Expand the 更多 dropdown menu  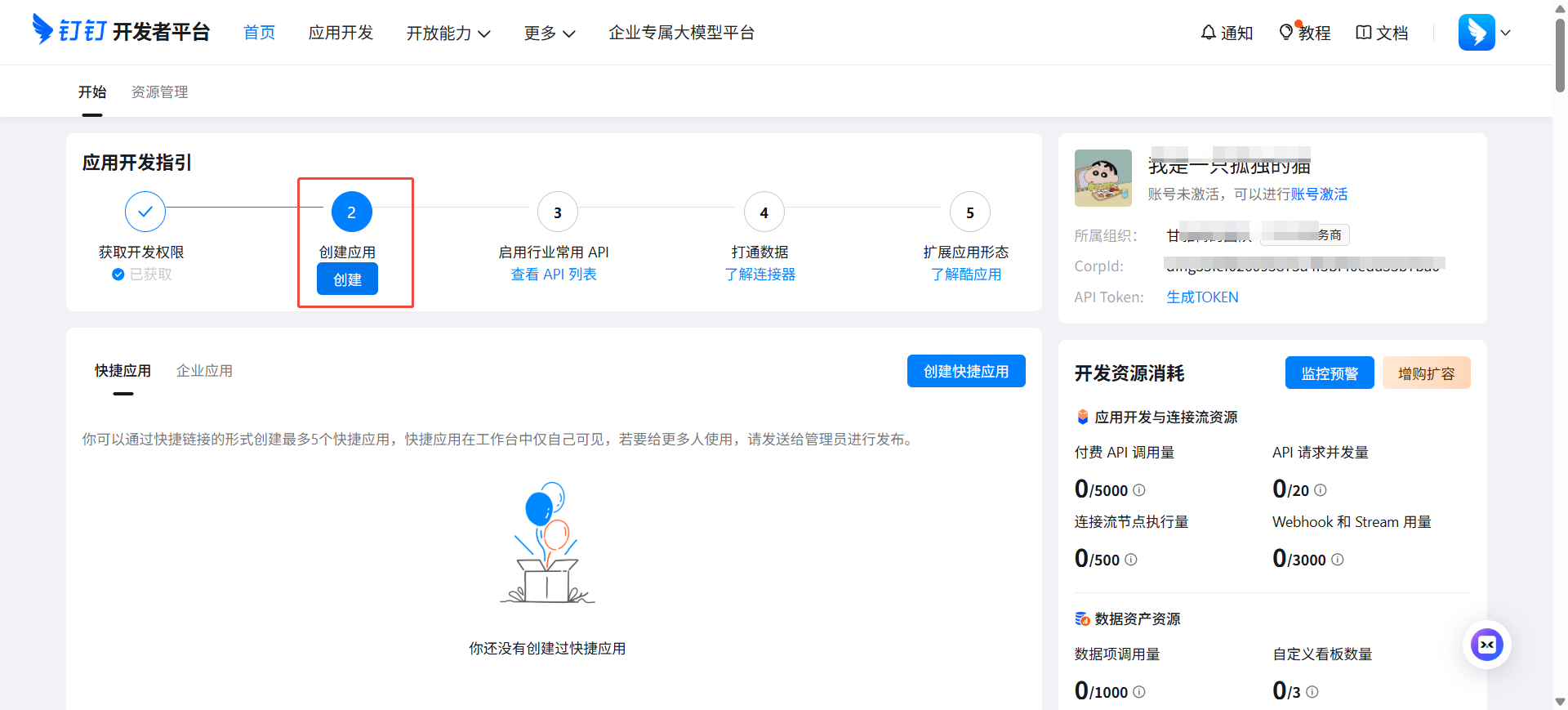(x=550, y=33)
